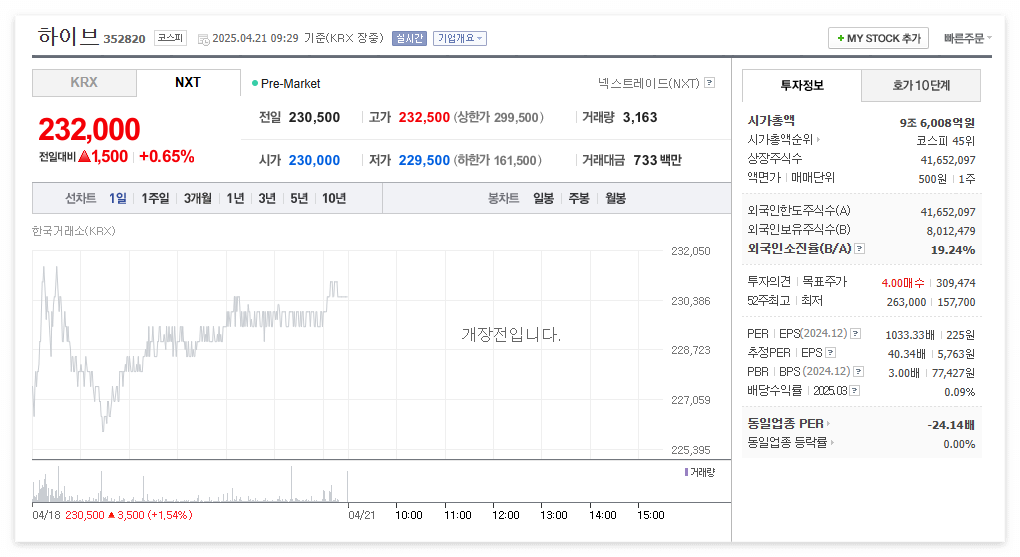Click the 12:00 time marker on chart axis
The width and height of the screenshot is (1020, 557).
[x=505, y=515]
